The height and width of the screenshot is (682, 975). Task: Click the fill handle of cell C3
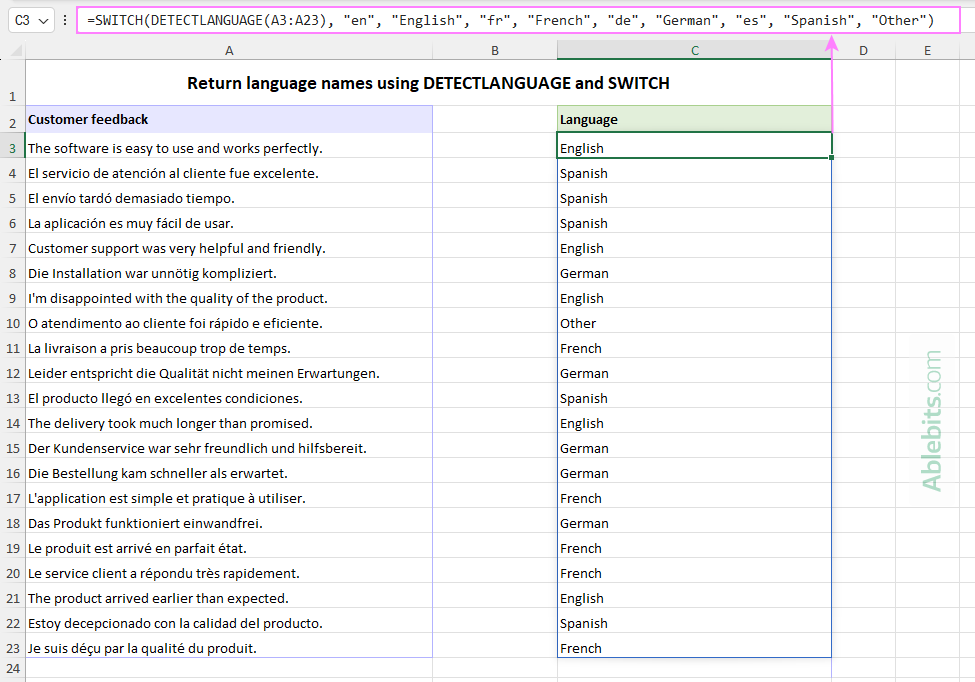tap(831, 157)
